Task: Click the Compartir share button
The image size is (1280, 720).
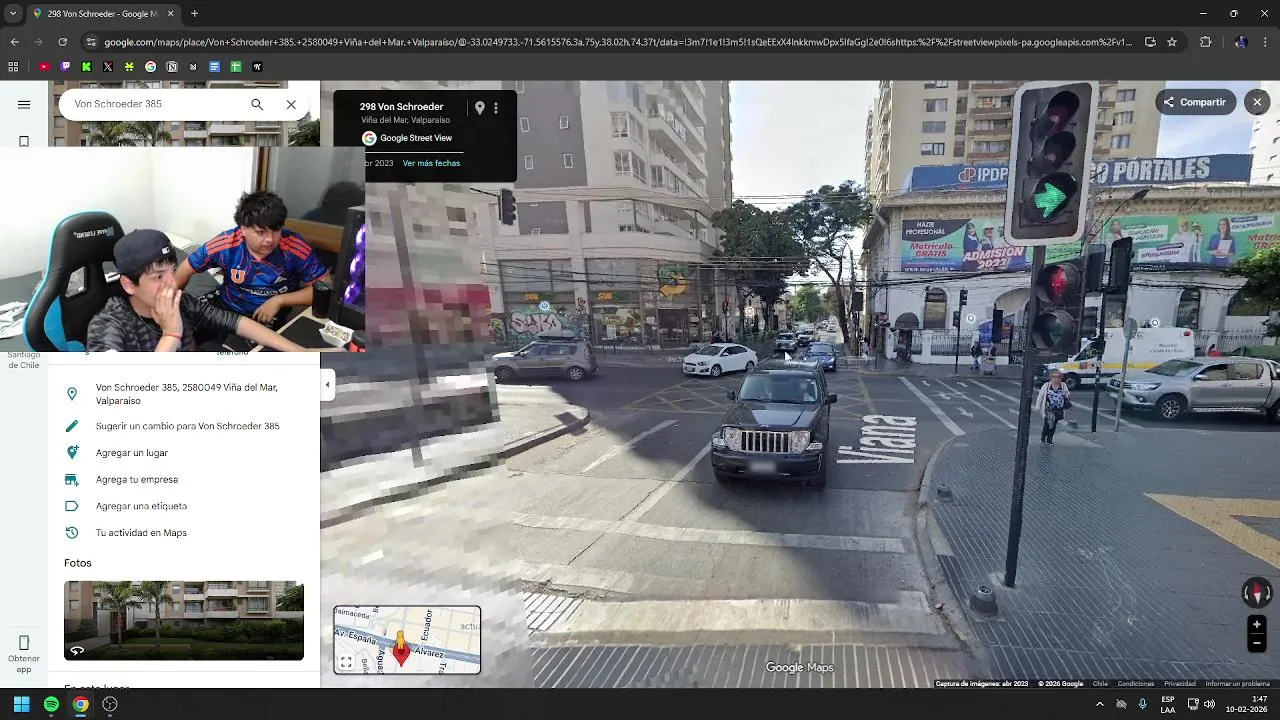Action: pos(1195,102)
